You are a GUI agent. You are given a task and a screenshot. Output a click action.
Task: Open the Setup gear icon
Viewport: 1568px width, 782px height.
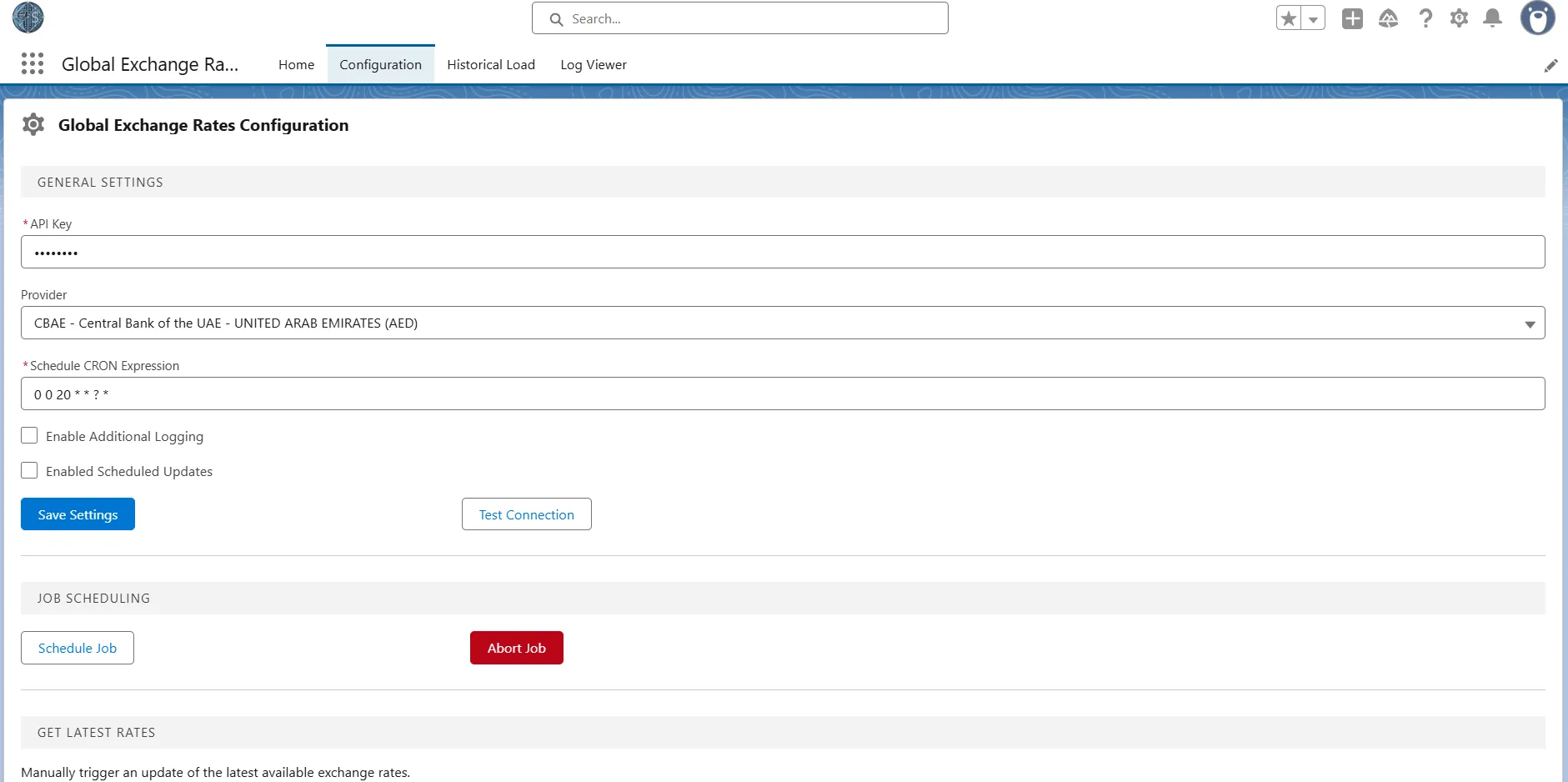pos(1459,18)
